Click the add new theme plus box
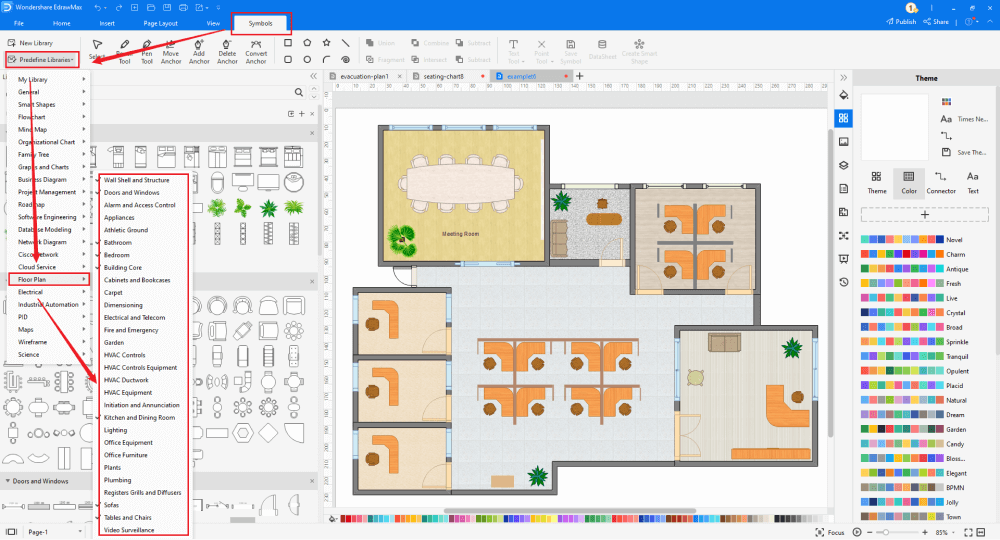The width and height of the screenshot is (1000, 540). point(924,215)
